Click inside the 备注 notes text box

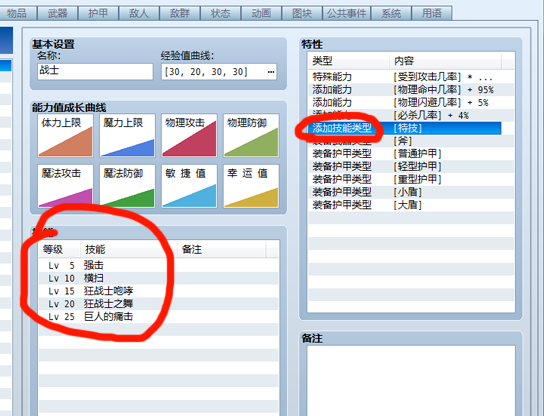tap(411, 380)
